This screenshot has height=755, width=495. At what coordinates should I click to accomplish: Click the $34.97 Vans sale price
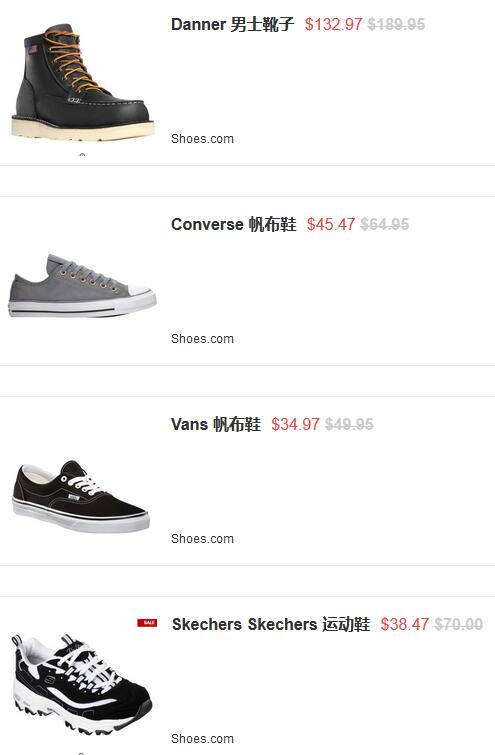pos(295,424)
